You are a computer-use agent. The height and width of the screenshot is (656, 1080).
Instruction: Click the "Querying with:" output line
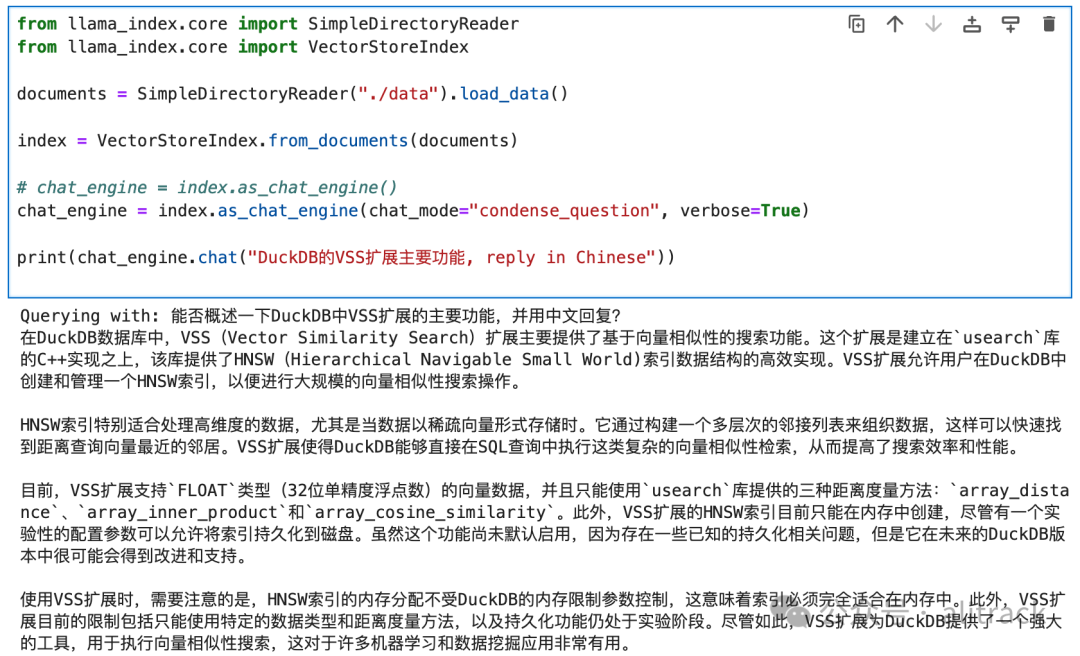coord(320,316)
